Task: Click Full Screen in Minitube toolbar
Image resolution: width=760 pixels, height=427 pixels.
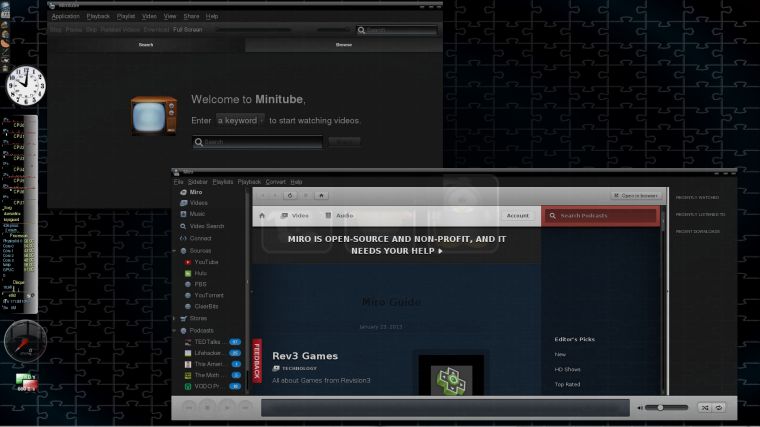Action: [x=187, y=30]
